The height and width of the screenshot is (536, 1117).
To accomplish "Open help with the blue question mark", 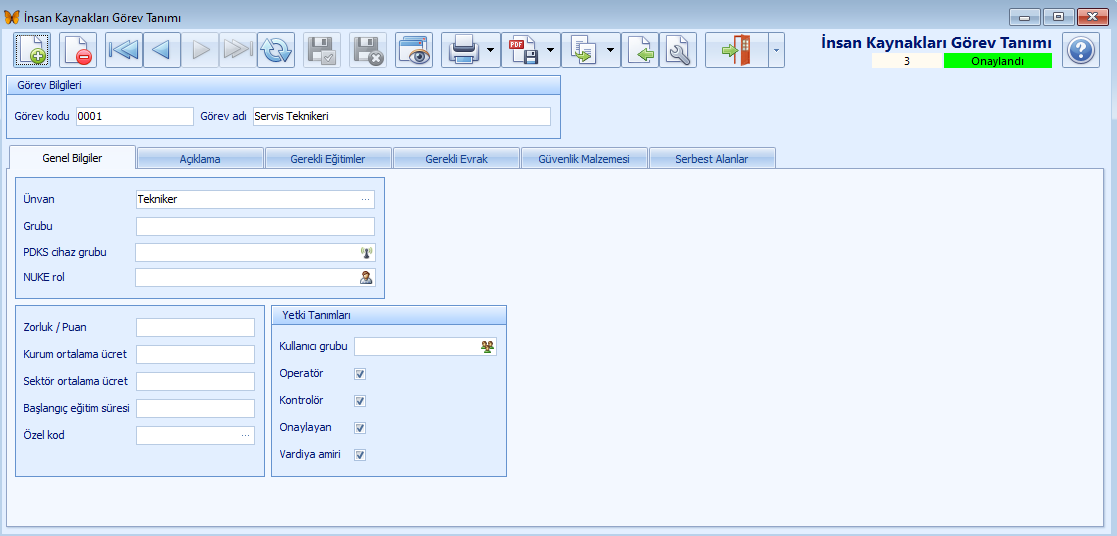I will point(1081,50).
